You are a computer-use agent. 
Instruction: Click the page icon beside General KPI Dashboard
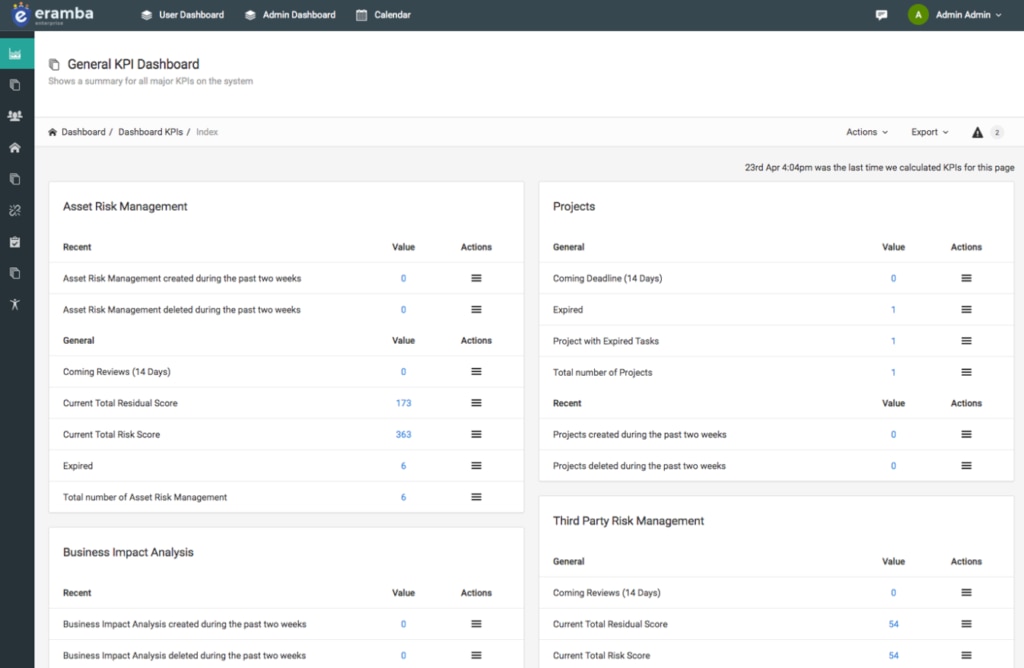(54, 65)
